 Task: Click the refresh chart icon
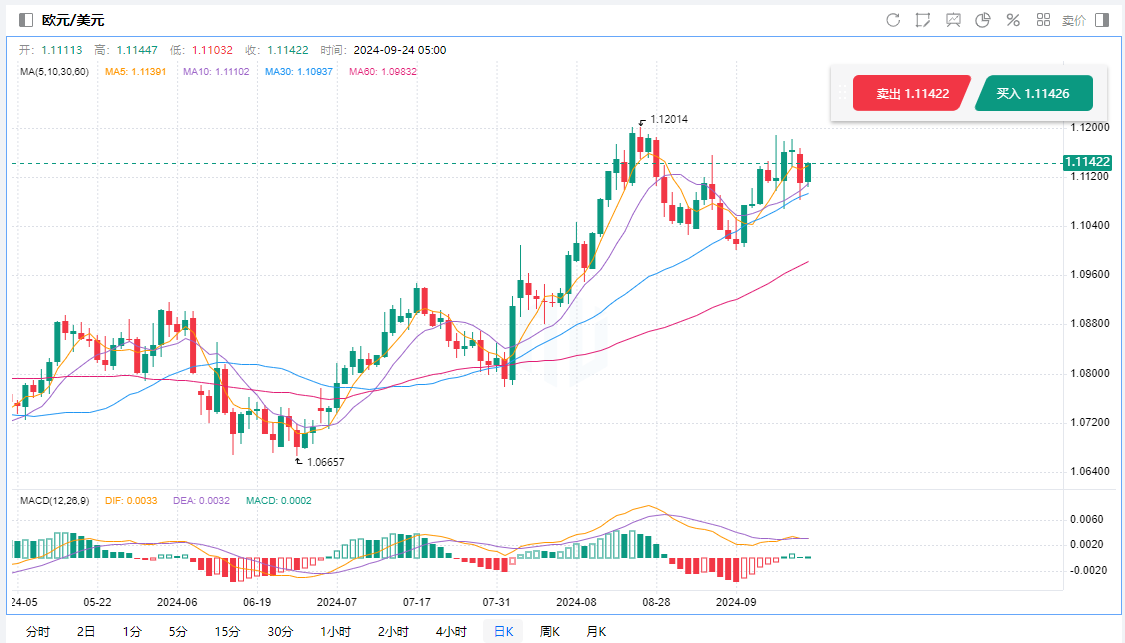click(x=893, y=20)
